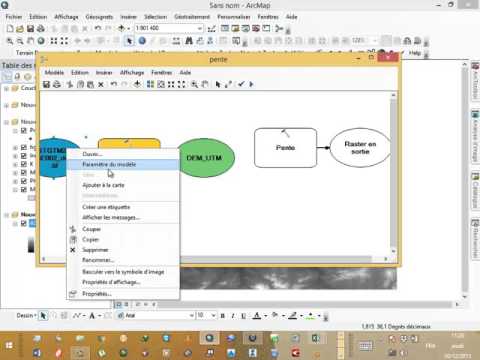Choose Supprimer in the context menu
This screenshot has height=360, width=480.
(x=123, y=250)
